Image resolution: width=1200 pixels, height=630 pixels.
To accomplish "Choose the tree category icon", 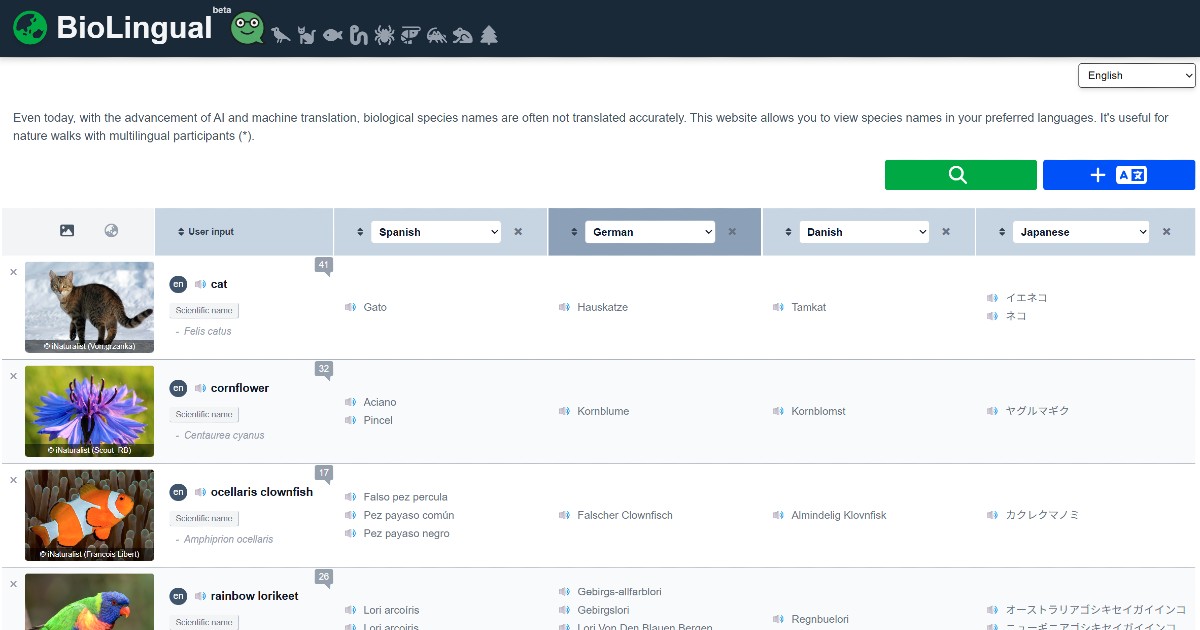I will [x=488, y=36].
